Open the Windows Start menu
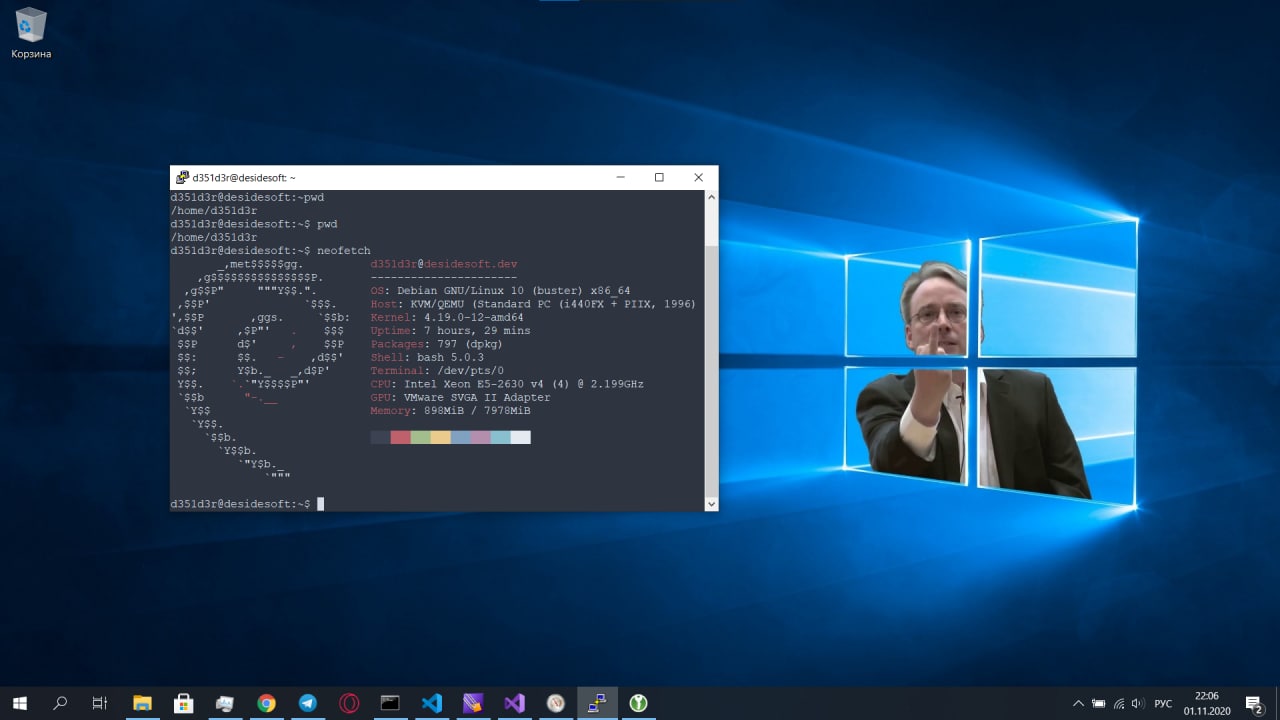The image size is (1280, 720). (19, 703)
